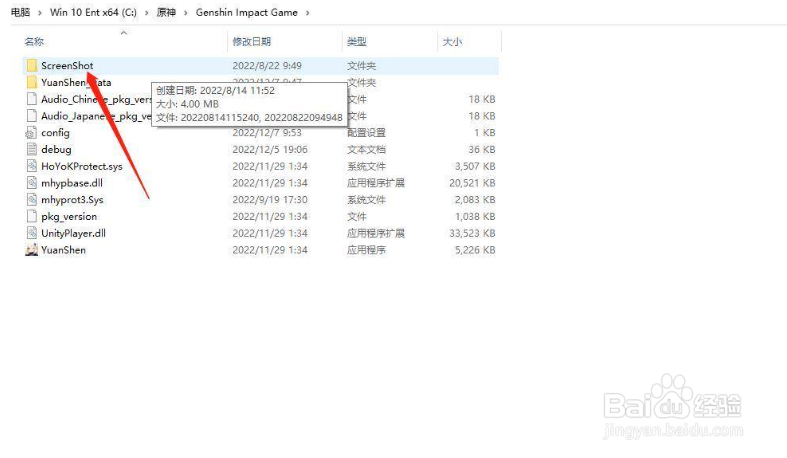
Task: Select the pkg_version file name
Action: [x=69, y=216]
